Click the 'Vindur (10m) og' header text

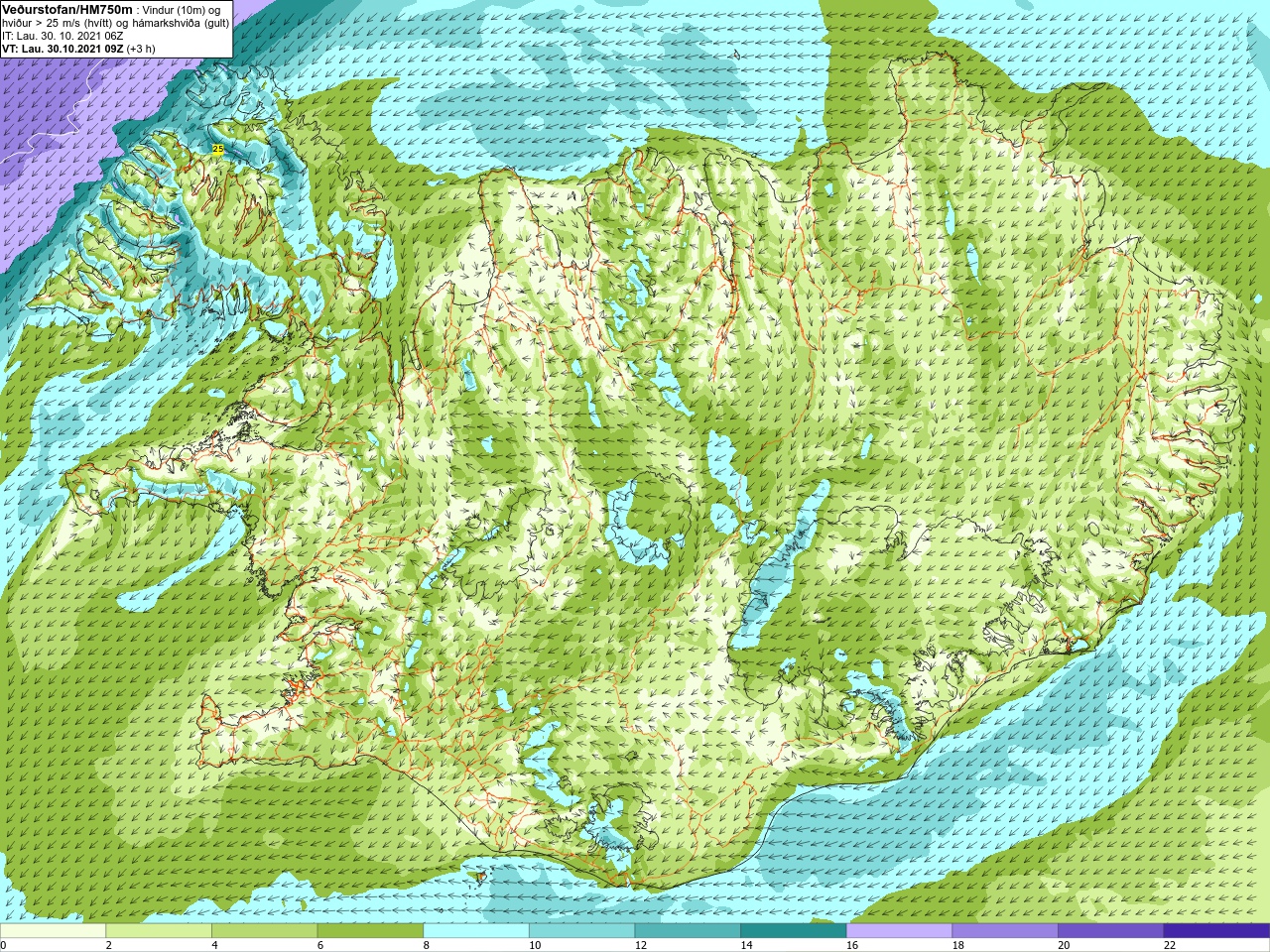pyautogui.click(x=183, y=10)
